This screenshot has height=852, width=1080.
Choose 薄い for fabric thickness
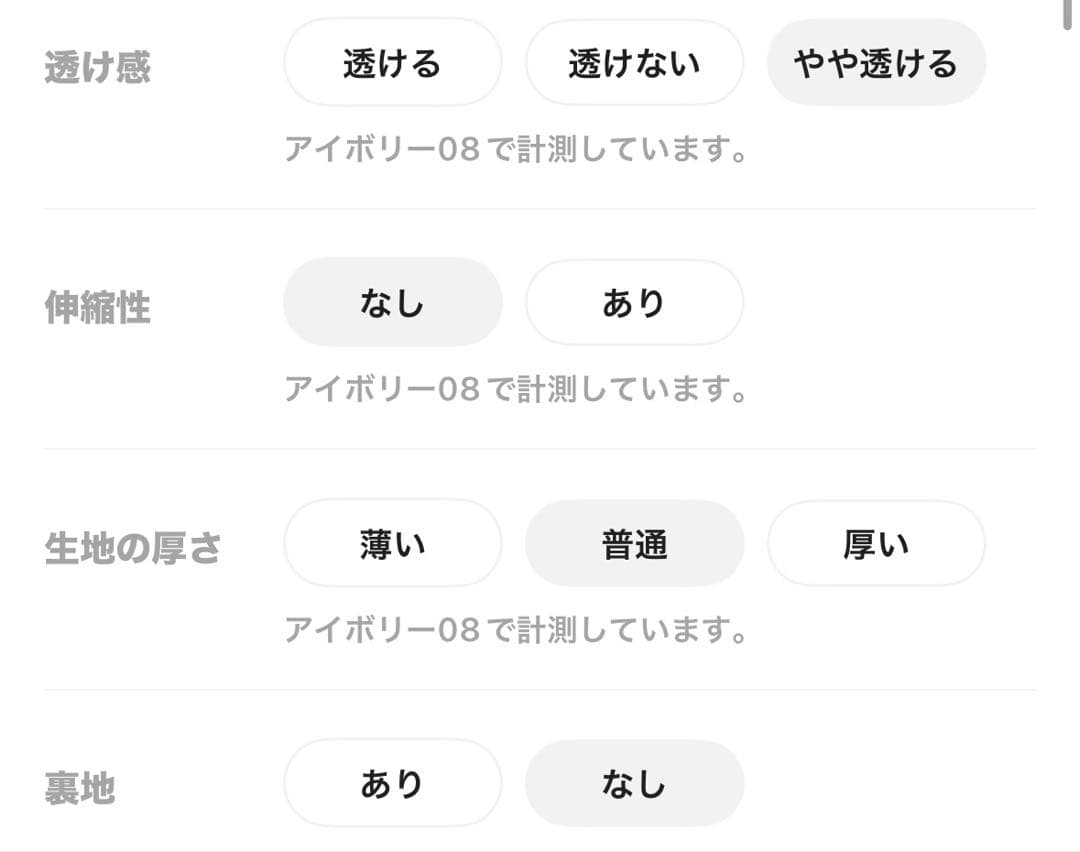(x=392, y=543)
